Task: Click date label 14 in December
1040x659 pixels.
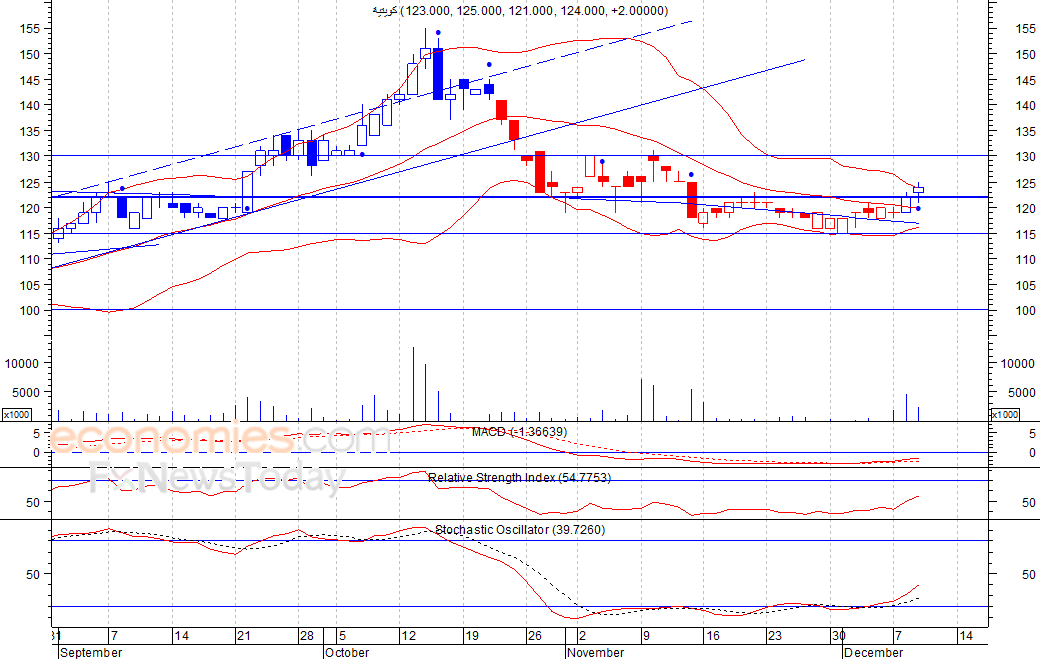Action: pyautogui.click(x=966, y=636)
